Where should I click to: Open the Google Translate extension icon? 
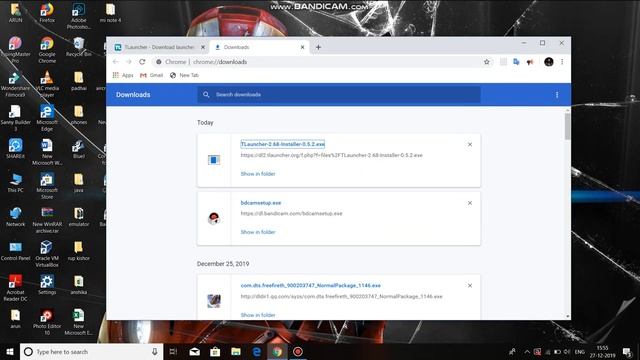pyautogui.click(x=516, y=62)
